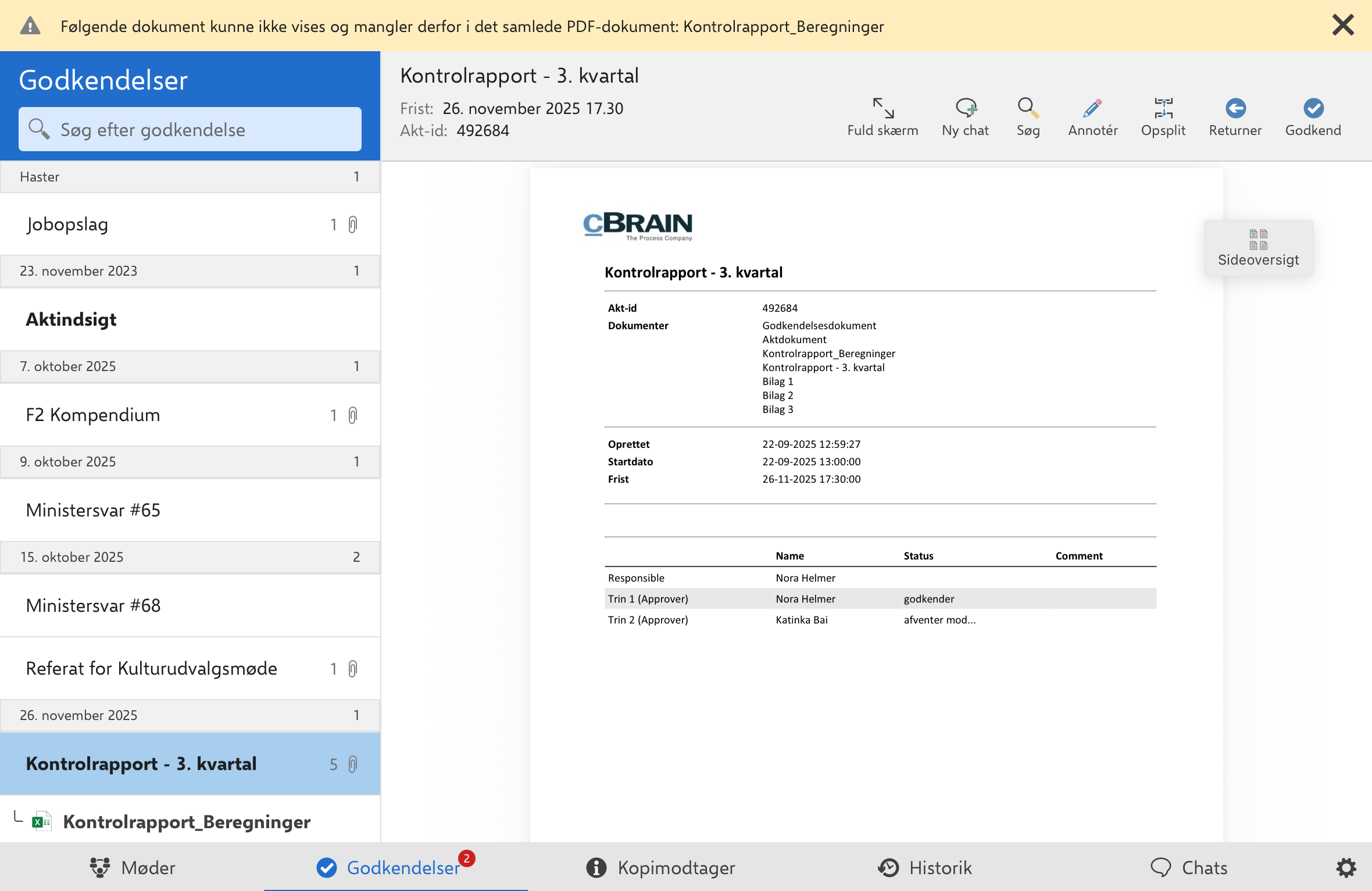Collapse the 23. november 2023 group
This screenshot has height=891, width=1372.
(x=190, y=271)
